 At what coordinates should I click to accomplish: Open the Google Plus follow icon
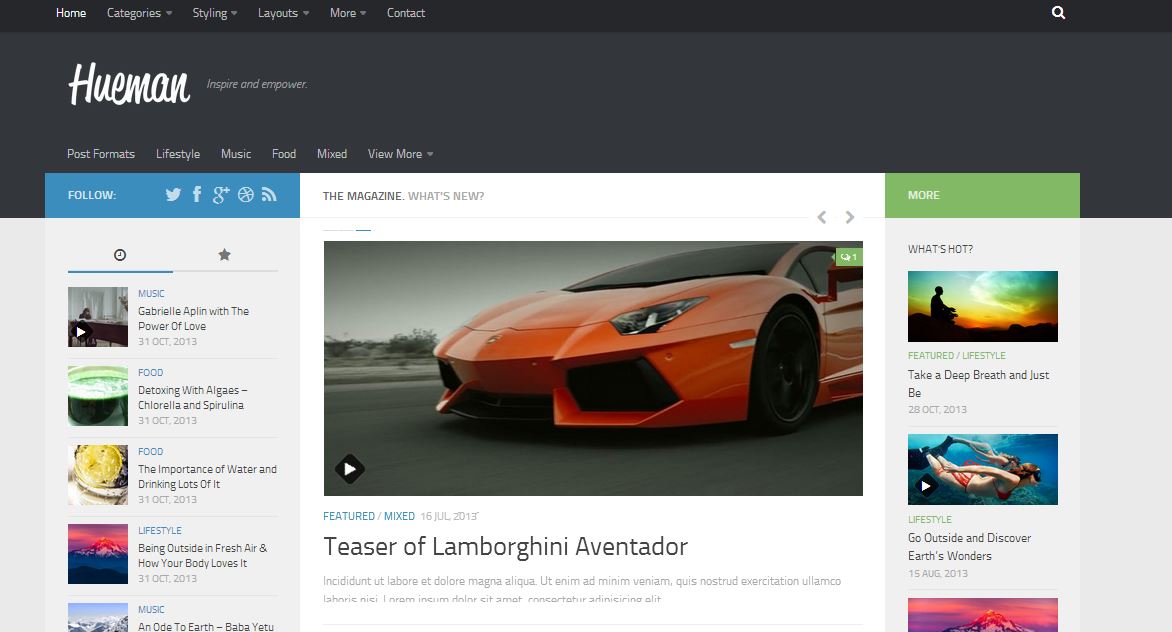pyautogui.click(x=220, y=194)
